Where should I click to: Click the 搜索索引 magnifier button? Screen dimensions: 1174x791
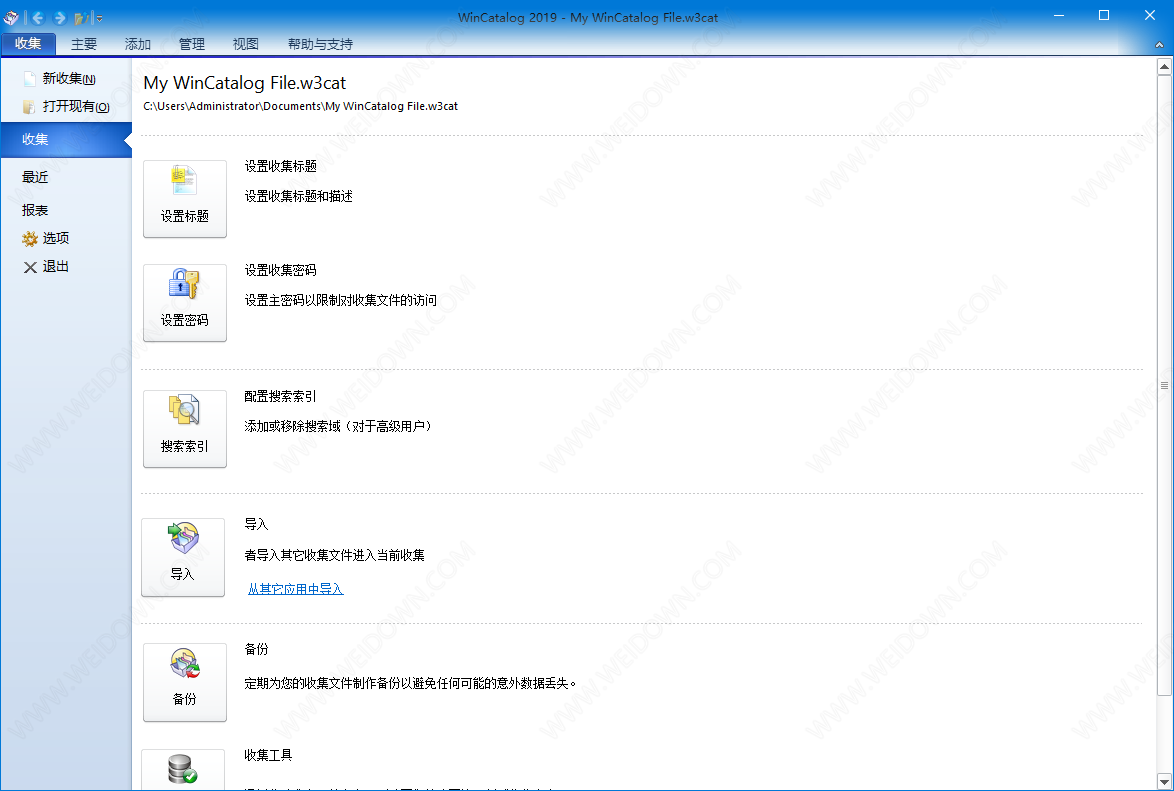coord(185,428)
